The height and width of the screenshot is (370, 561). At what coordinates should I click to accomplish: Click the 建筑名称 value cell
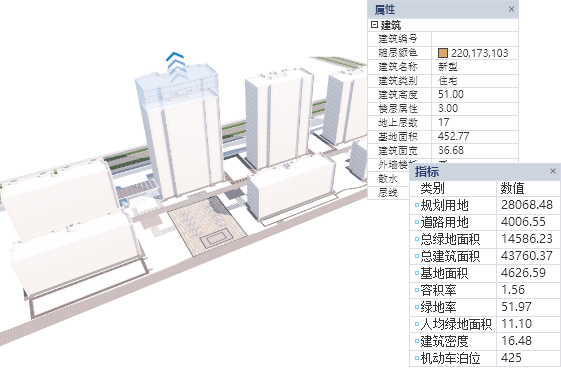pos(475,67)
